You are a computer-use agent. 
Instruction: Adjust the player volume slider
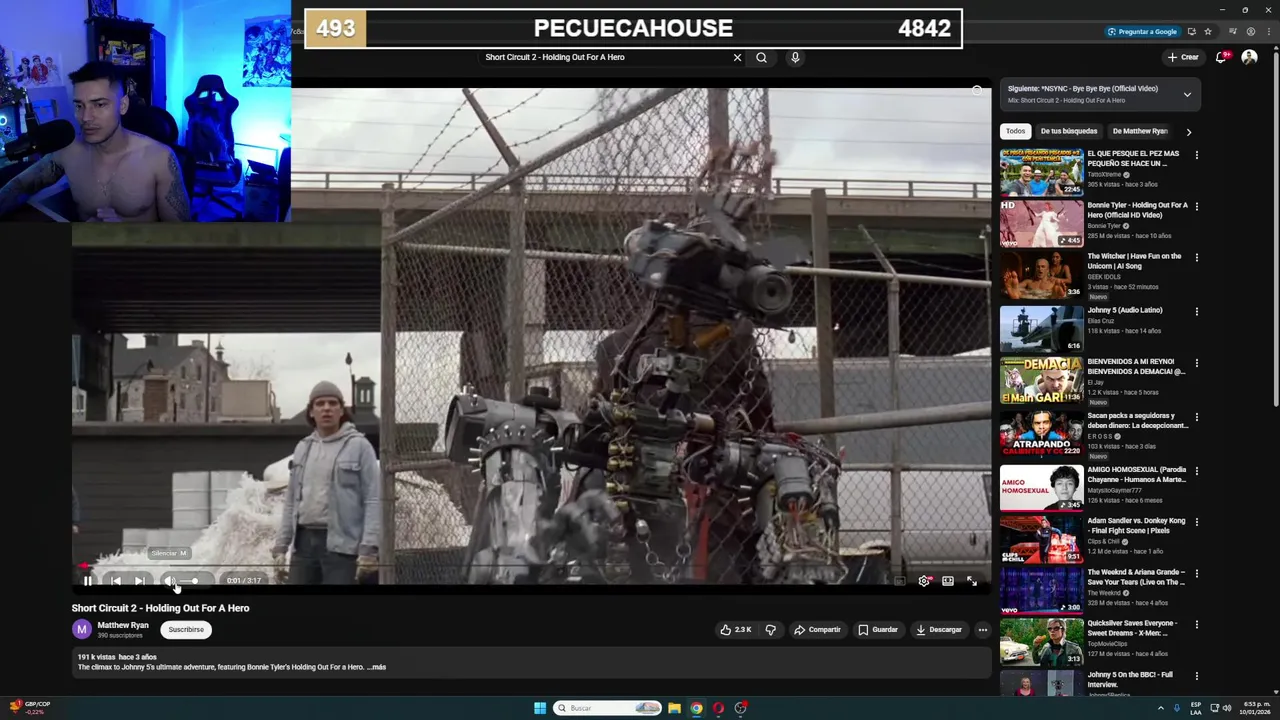190,581
